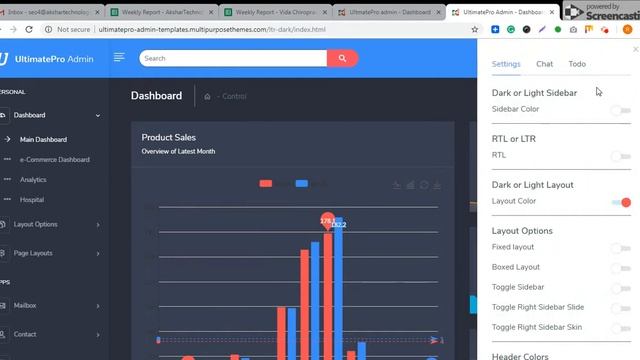Bookmark page with the star icon
This screenshot has height=360, width=640.
tap(474, 29)
